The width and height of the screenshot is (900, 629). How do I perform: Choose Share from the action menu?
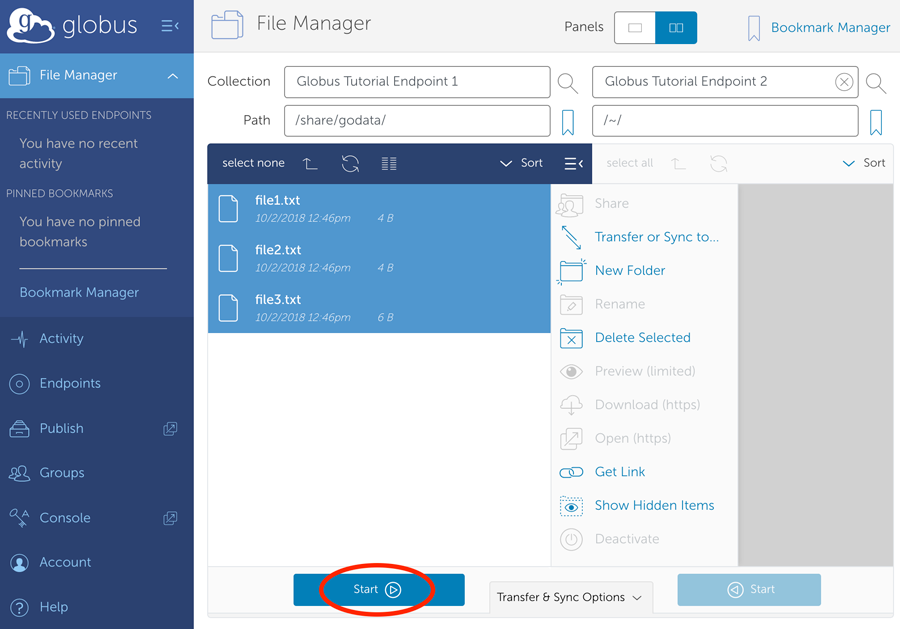[x=611, y=204]
